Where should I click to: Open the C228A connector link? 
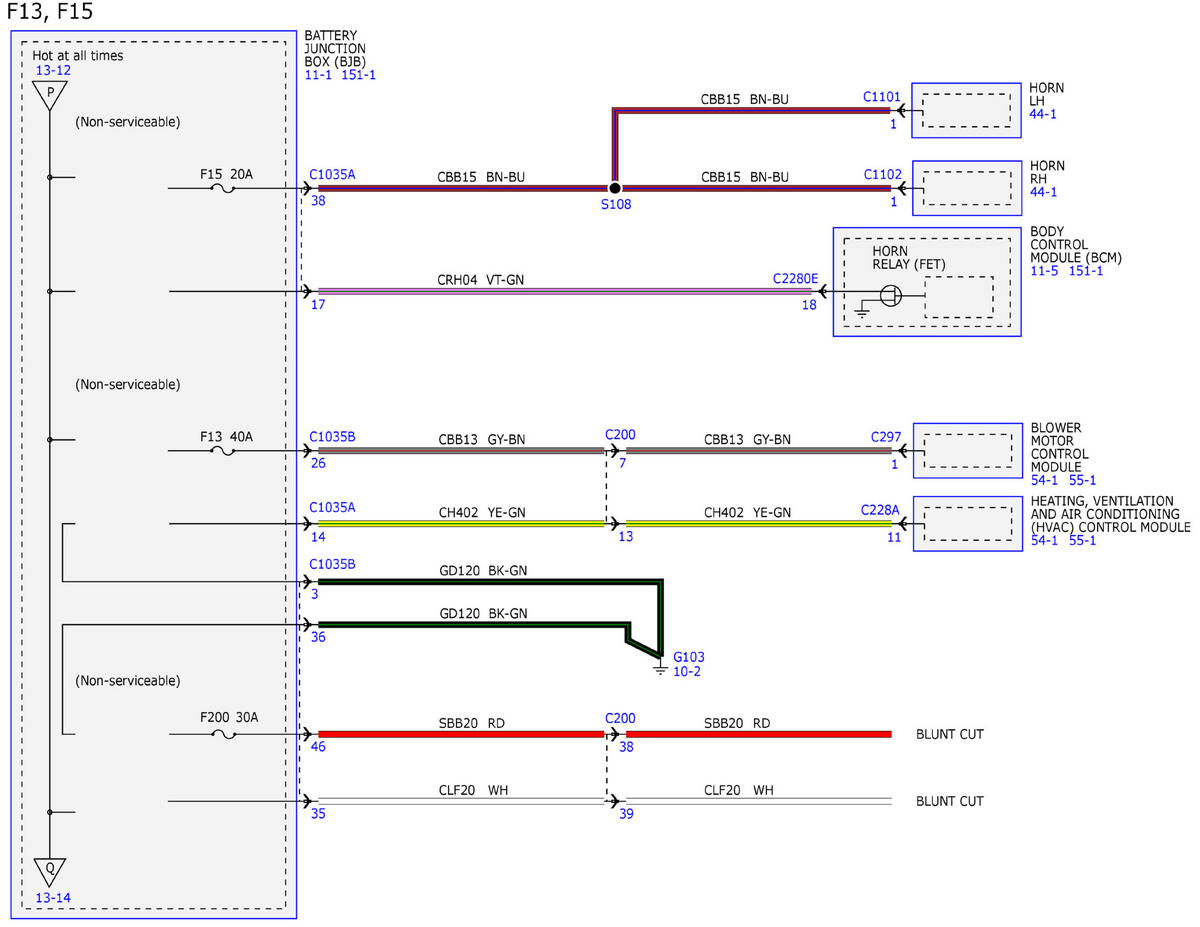[x=880, y=509]
